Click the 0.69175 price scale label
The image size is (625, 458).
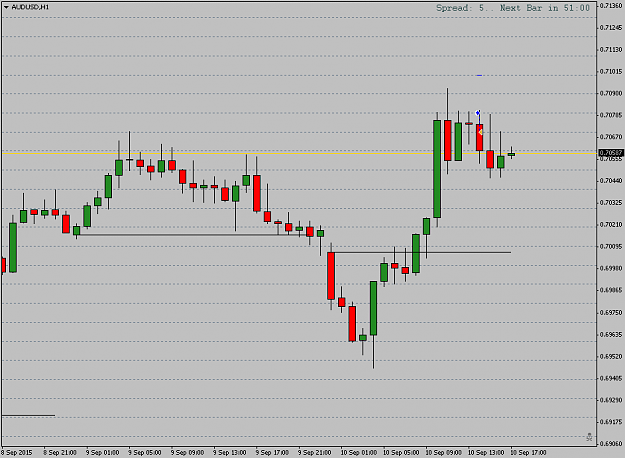pos(611,422)
